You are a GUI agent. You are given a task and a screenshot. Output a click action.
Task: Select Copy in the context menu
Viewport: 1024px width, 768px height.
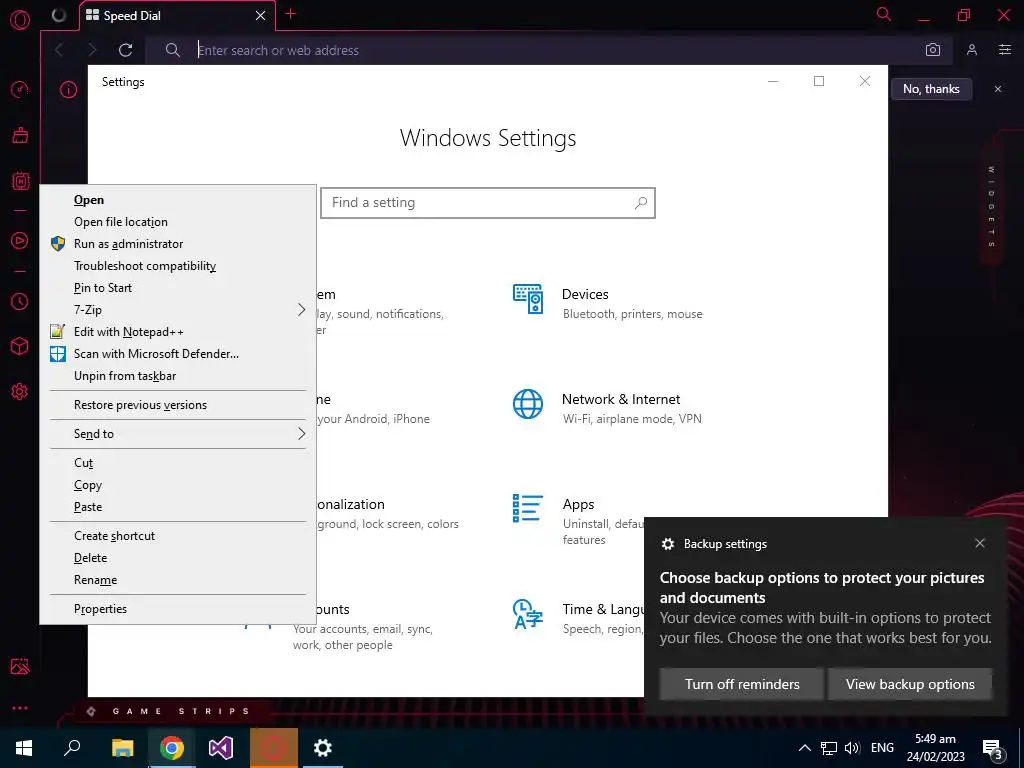178,485
